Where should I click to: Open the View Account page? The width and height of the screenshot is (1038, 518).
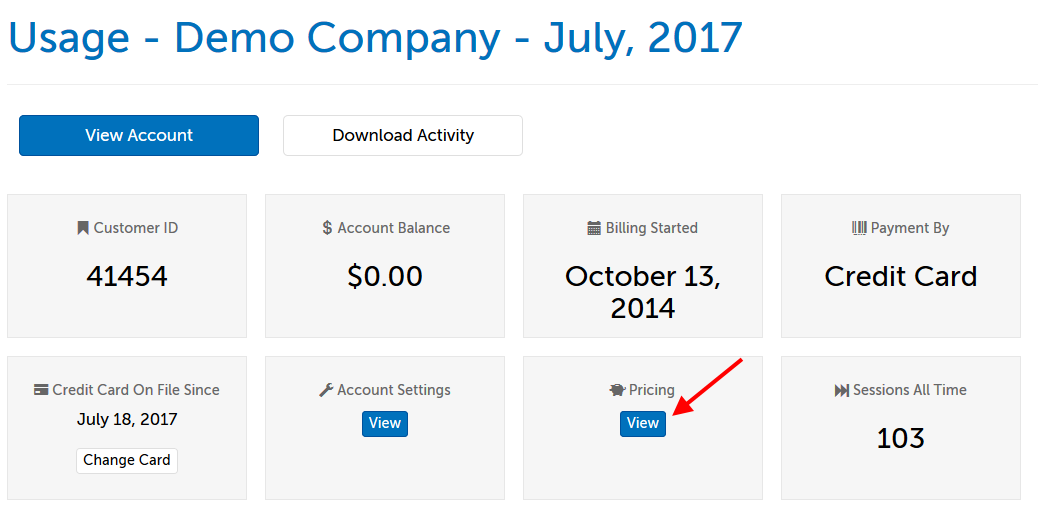click(x=139, y=136)
